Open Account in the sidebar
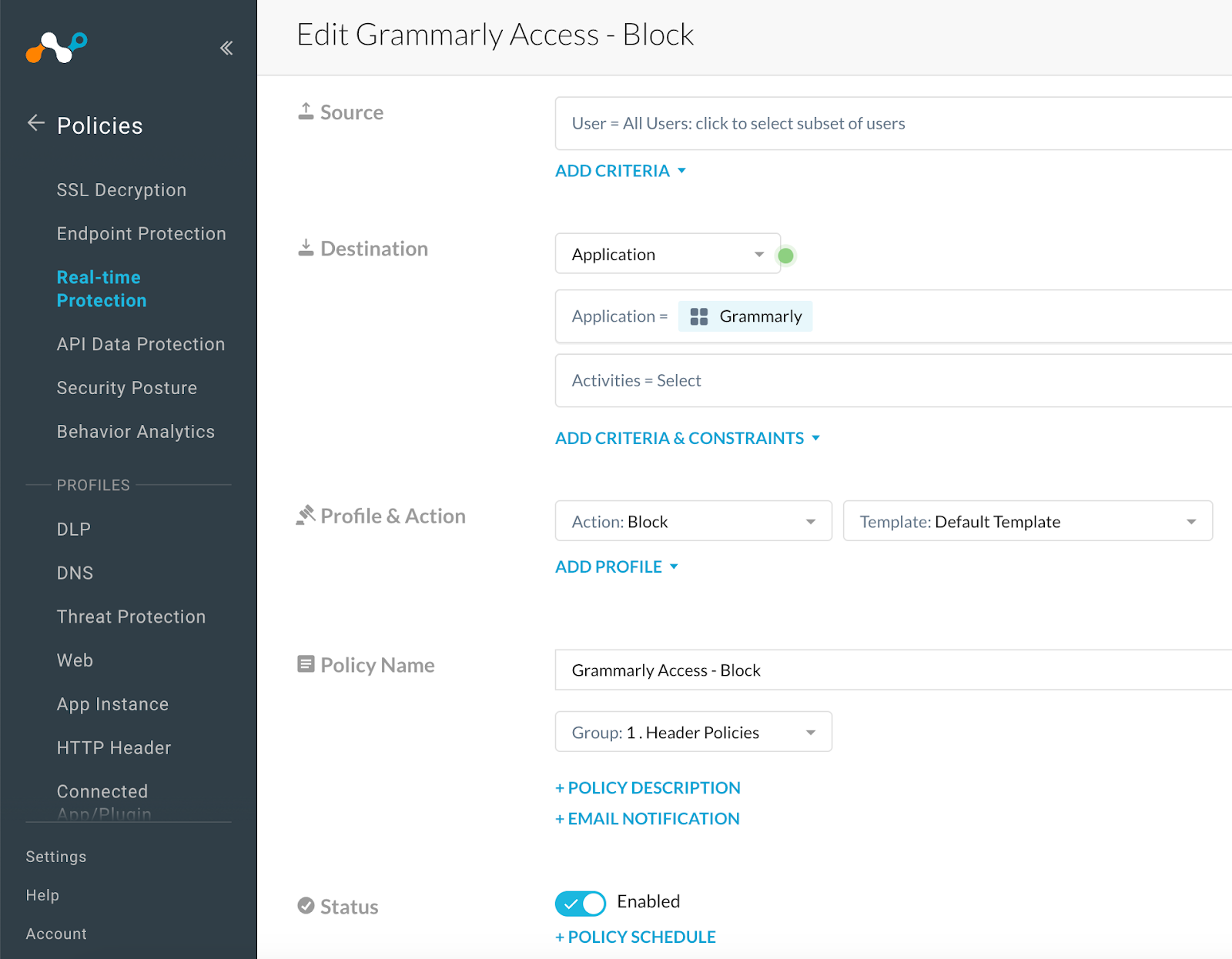Image resolution: width=1232 pixels, height=959 pixels. 56,934
